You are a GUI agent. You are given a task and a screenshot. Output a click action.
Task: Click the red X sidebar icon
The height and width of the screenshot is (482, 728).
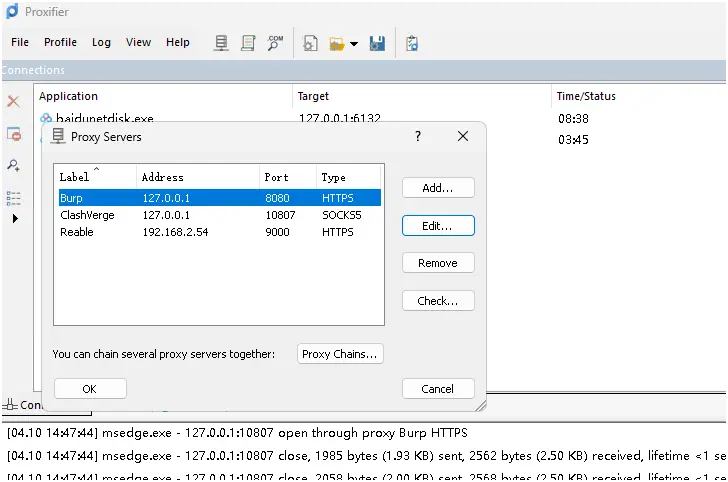[x=13, y=101]
